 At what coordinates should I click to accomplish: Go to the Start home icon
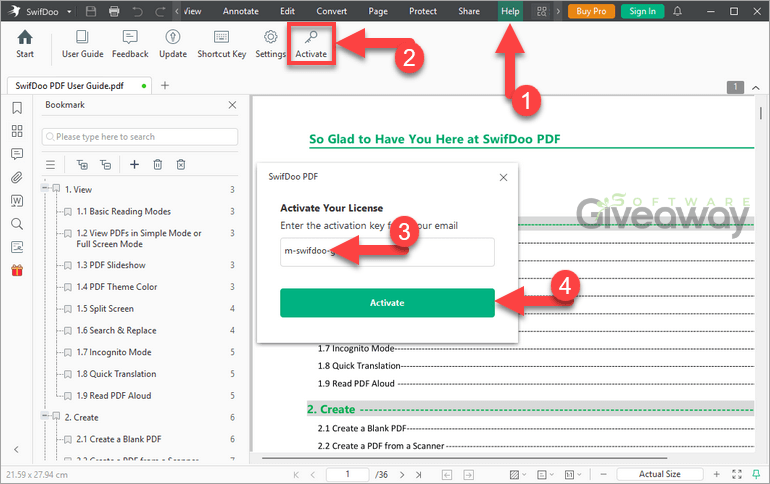tap(25, 44)
